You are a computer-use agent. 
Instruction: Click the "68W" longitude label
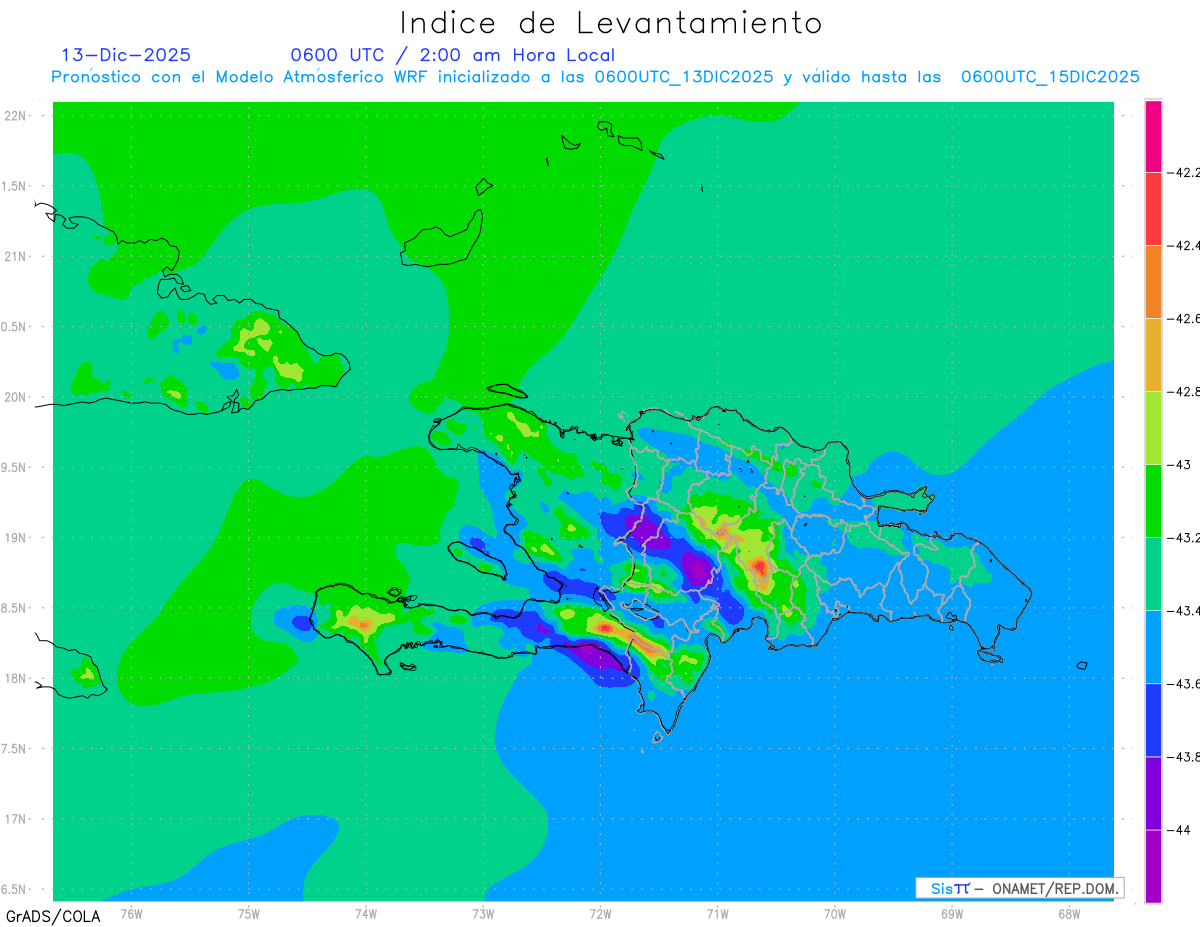tap(1068, 913)
